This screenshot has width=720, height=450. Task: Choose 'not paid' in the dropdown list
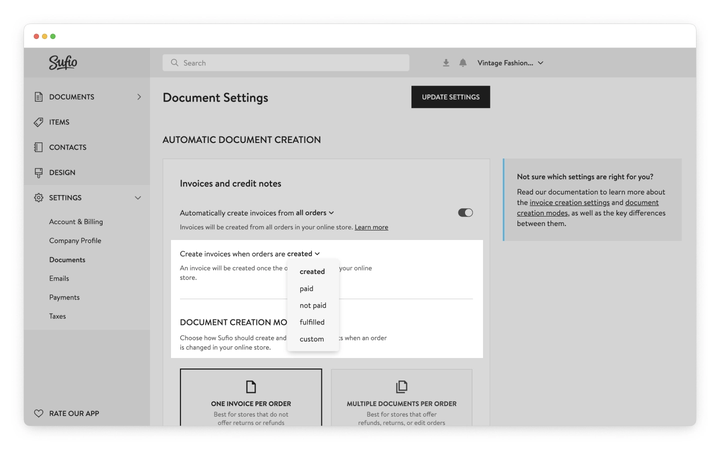313,306
